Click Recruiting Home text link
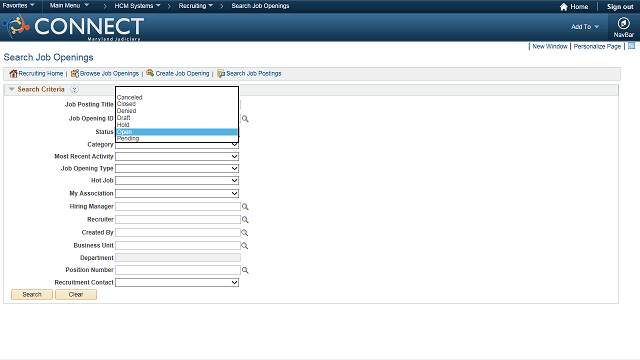 pos(41,73)
